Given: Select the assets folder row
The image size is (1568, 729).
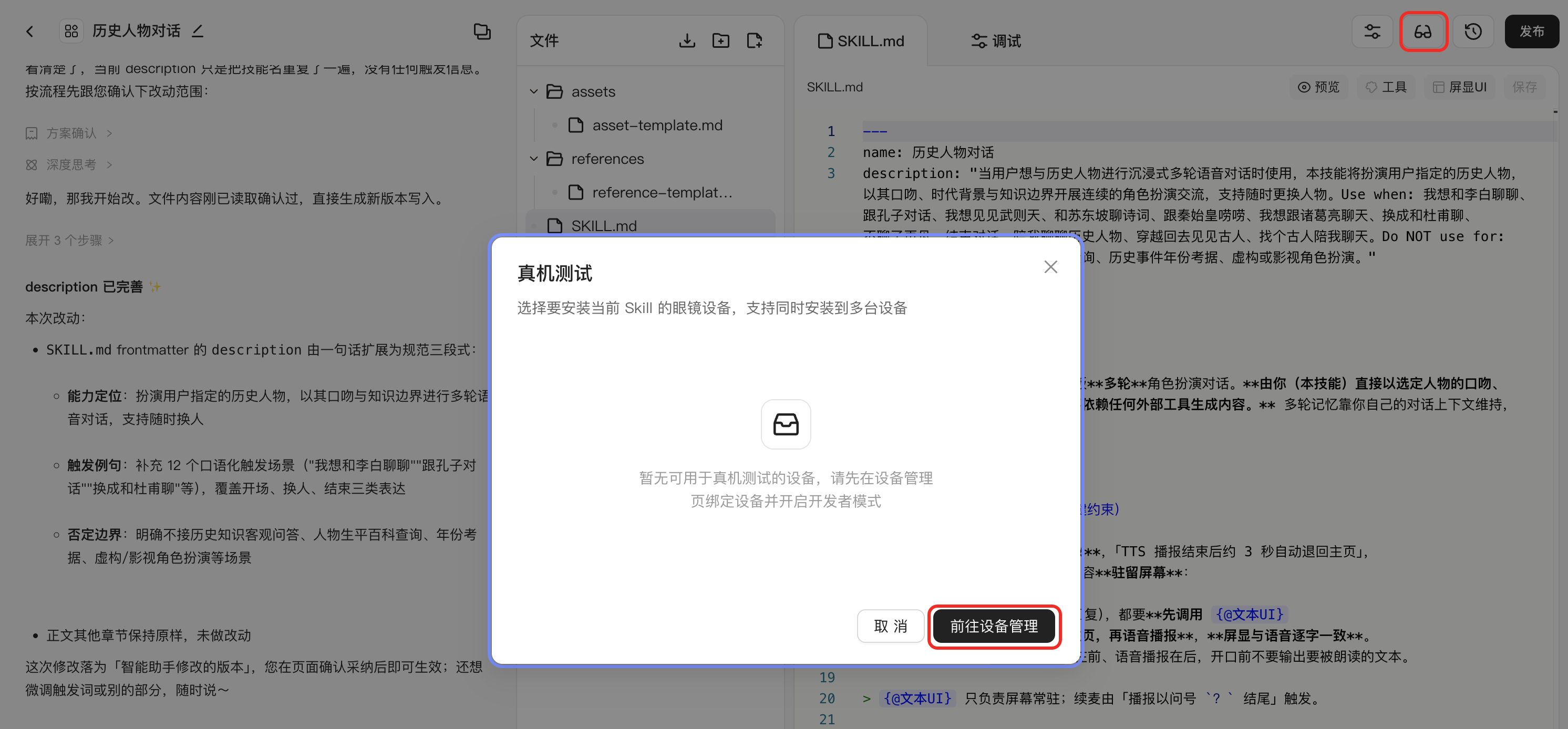Looking at the screenshot, I should tap(651, 92).
